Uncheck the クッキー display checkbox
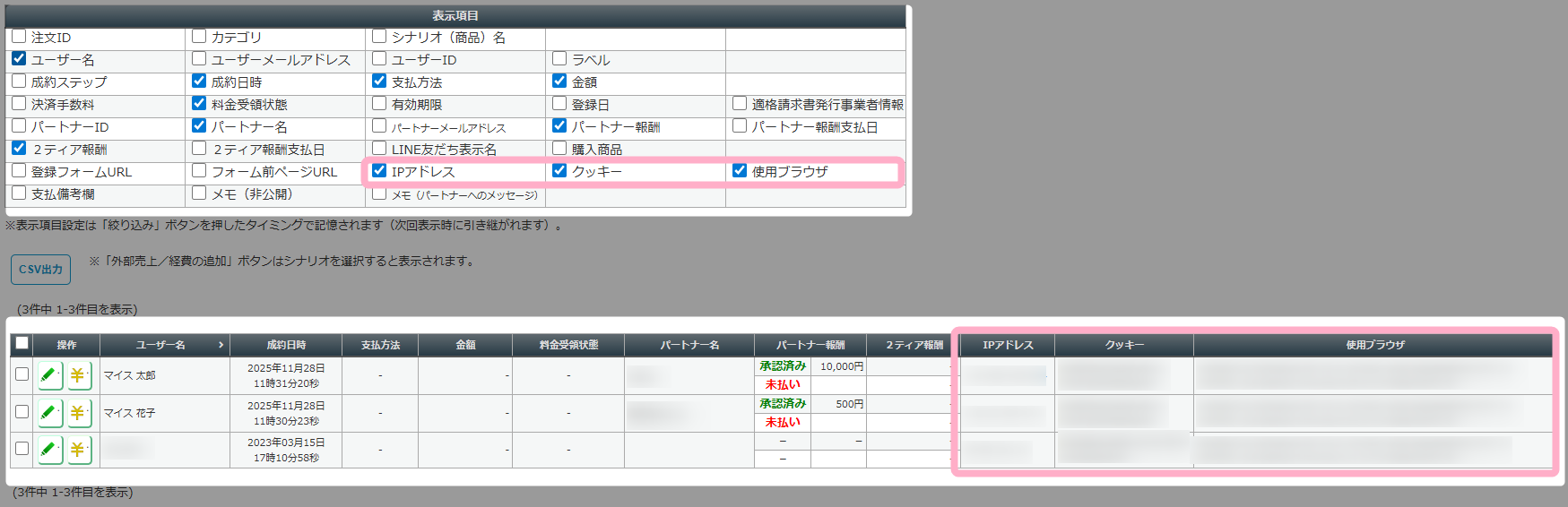This screenshot has height=507, width=1568. pos(559,170)
